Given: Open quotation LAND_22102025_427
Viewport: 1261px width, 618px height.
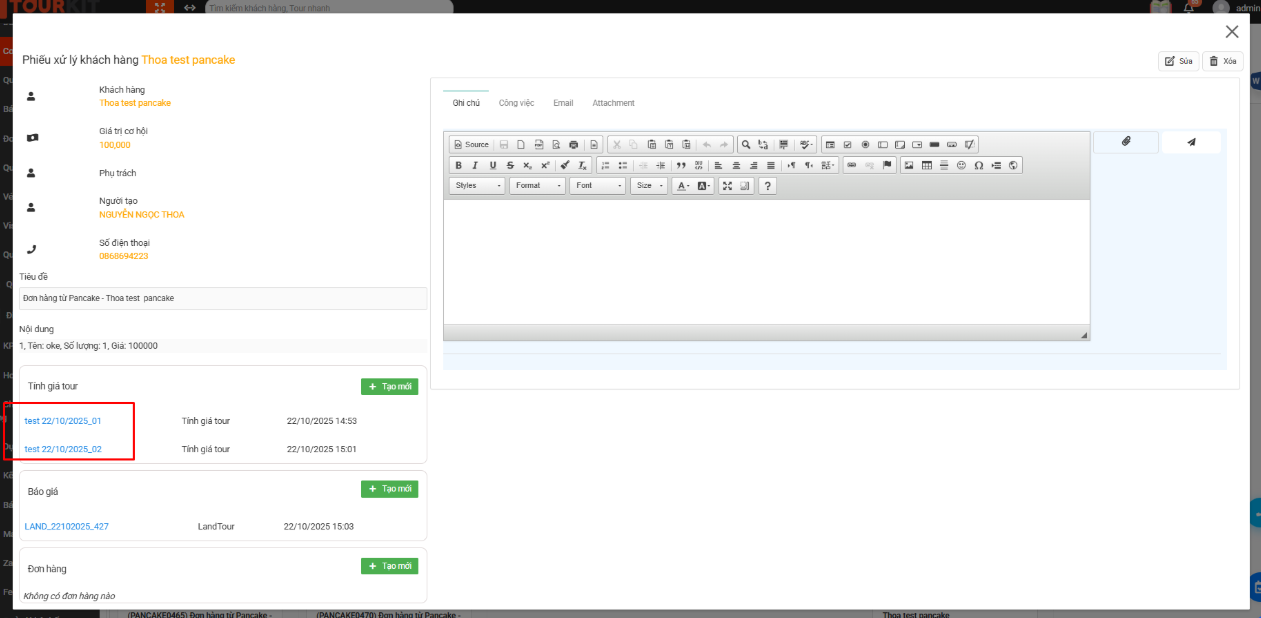Looking at the screenshot, I should 66,526.
